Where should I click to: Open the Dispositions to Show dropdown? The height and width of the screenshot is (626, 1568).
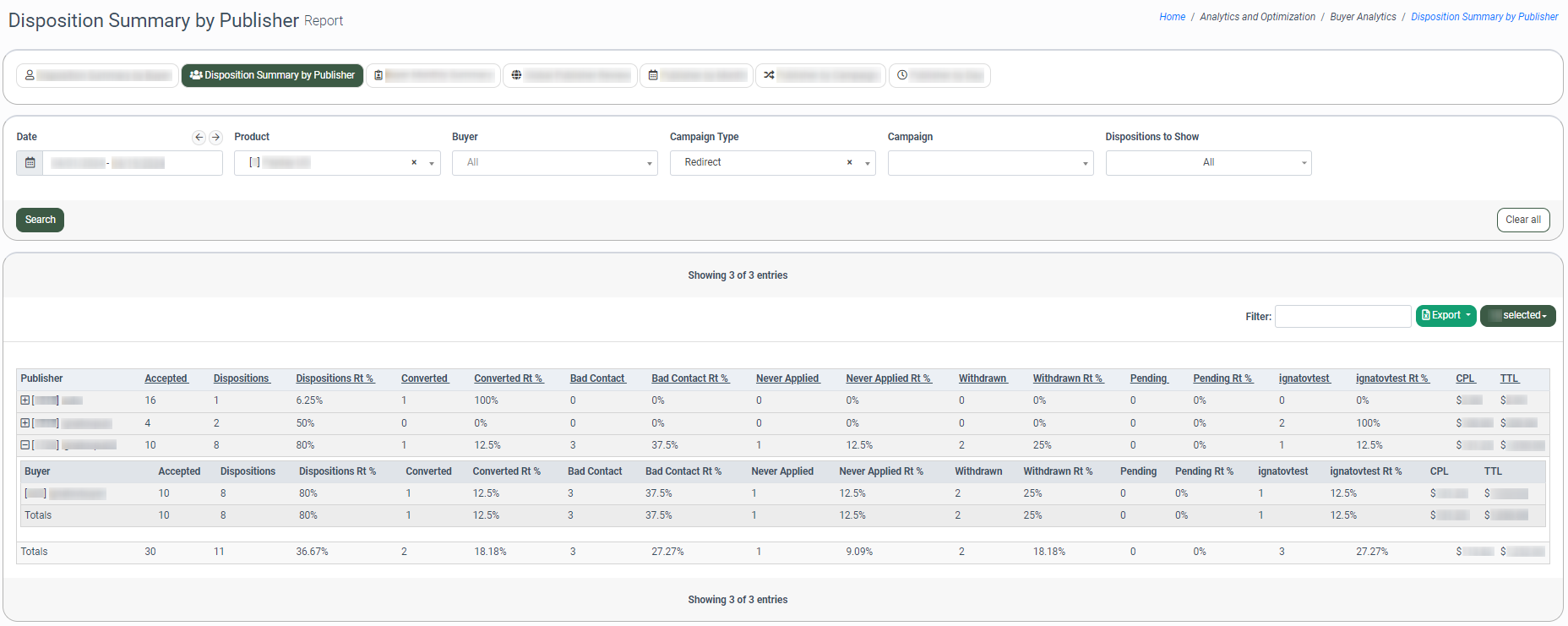(x=1208, y=163)
